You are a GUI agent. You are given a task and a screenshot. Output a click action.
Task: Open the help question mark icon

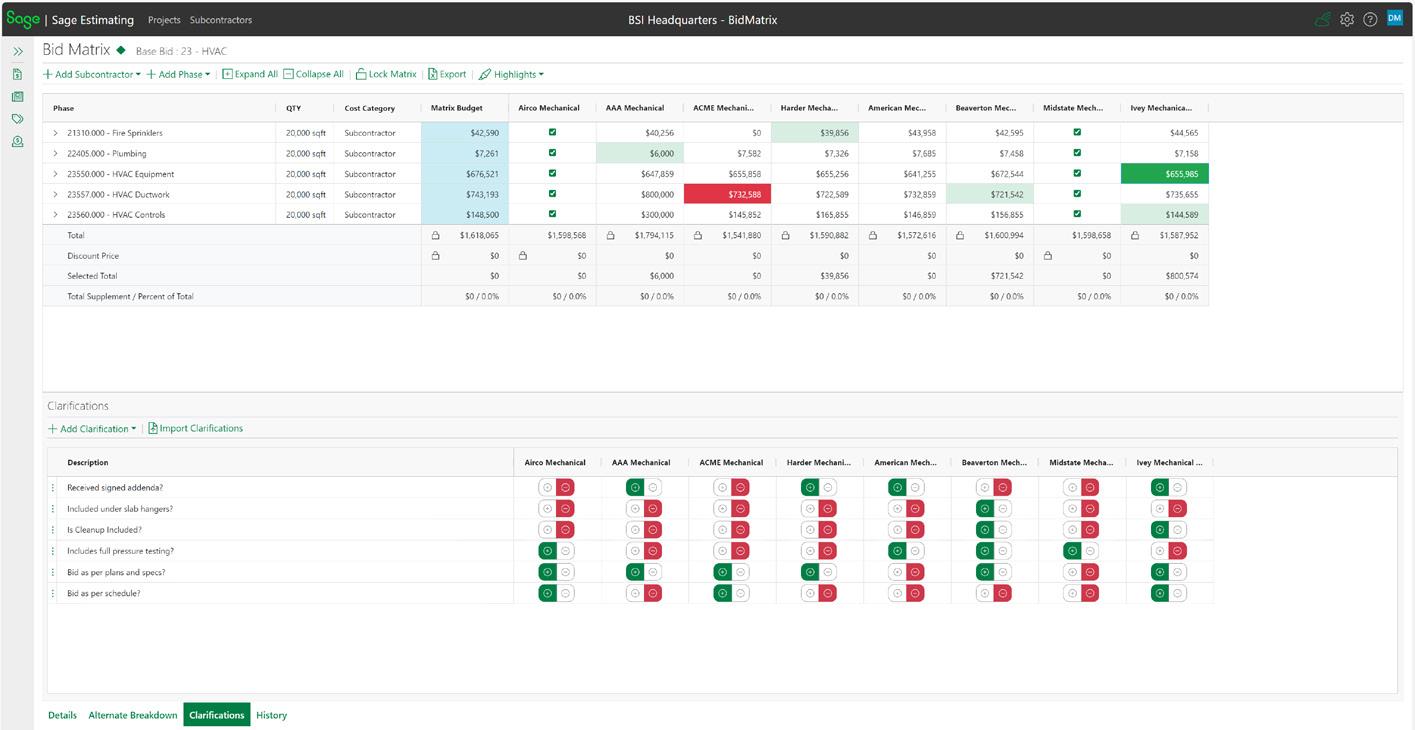coord(1370,19)
